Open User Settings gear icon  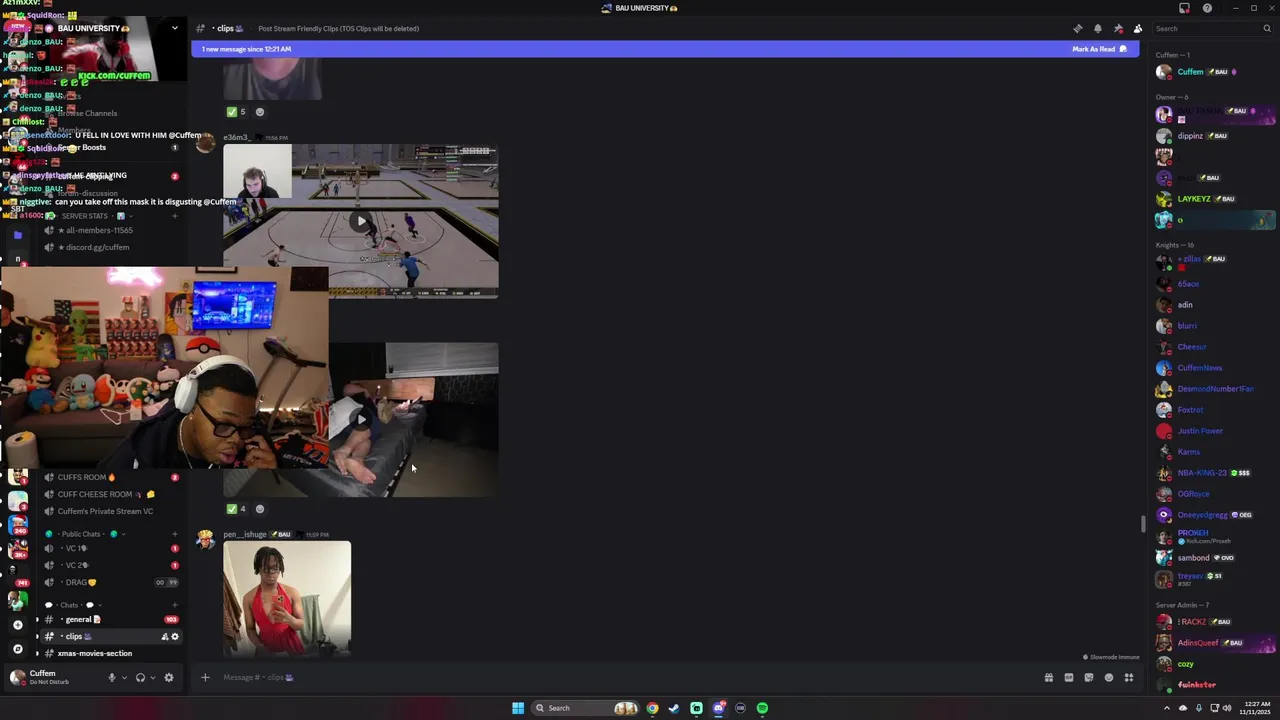coord(169,677)
